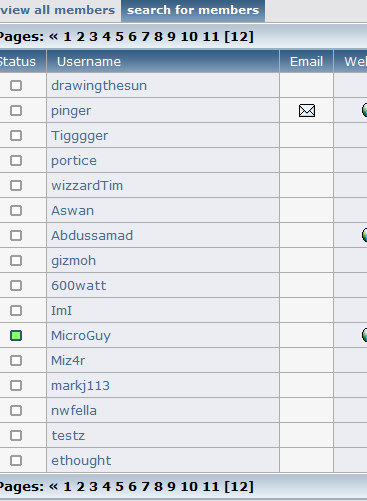Sort by Username column header
The image size is (367, 501).
89,62
